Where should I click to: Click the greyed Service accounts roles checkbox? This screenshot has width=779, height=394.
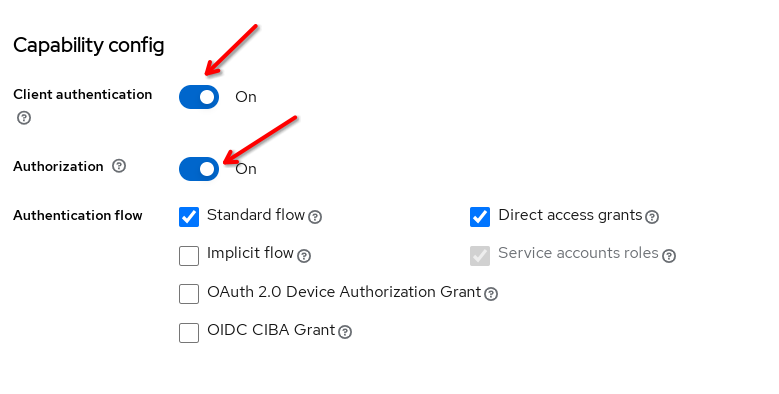coord(480,256)
